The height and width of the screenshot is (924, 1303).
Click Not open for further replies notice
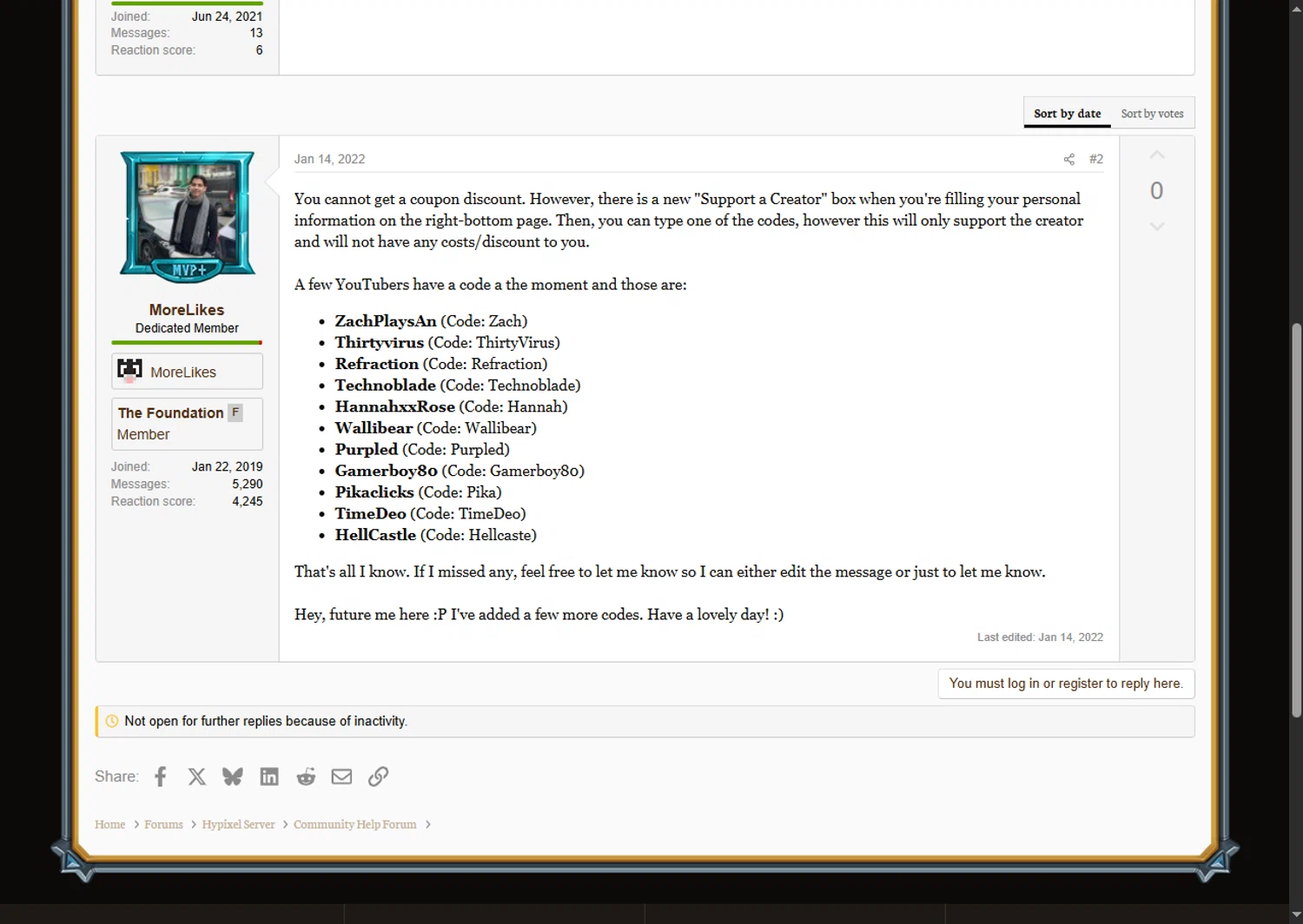click(x=645, y=722)
